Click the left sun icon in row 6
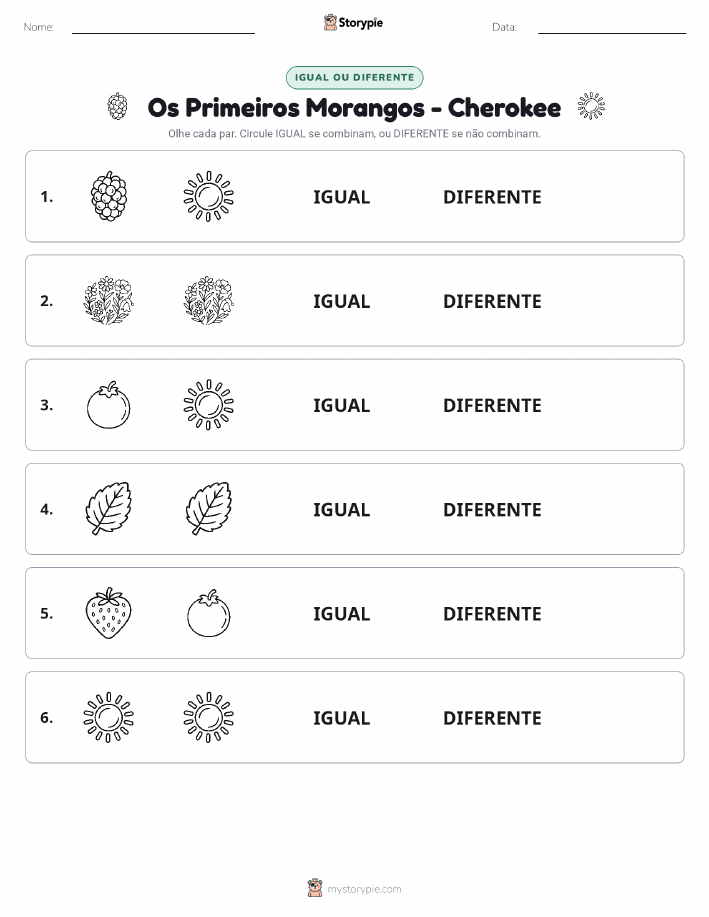709x917 pixels. click(x=109, y=717)
